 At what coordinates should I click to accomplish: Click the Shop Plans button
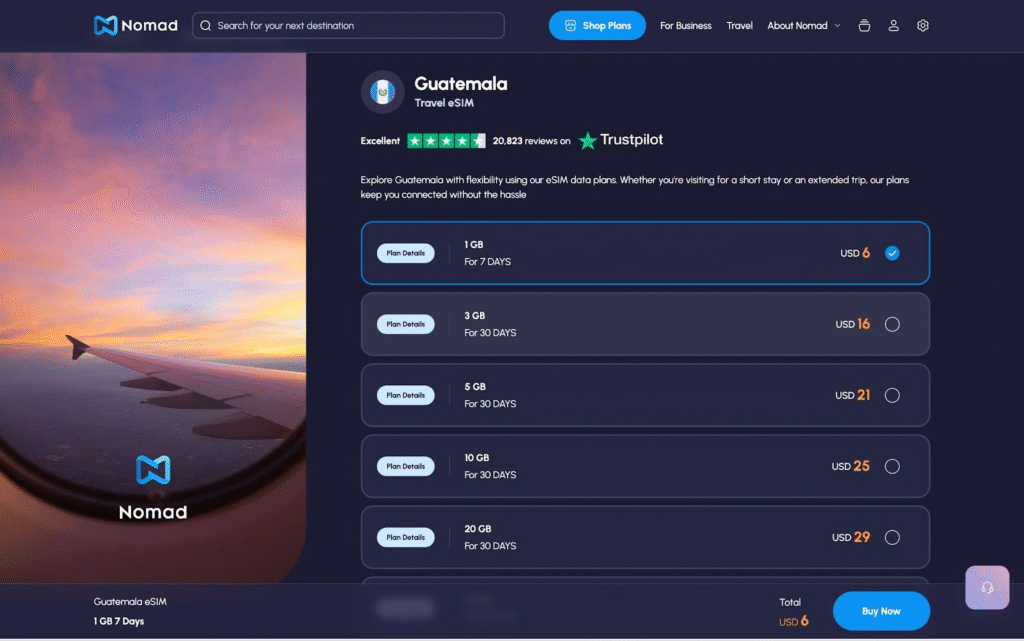pyautogui.click(x=597, y=25)
